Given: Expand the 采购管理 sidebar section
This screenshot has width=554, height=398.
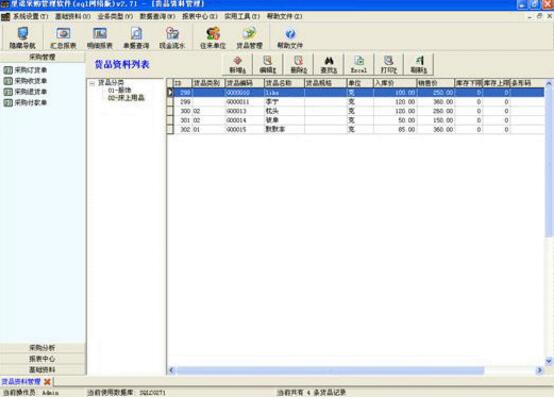Looking at the screenshot, I should (x=42, y=57).
